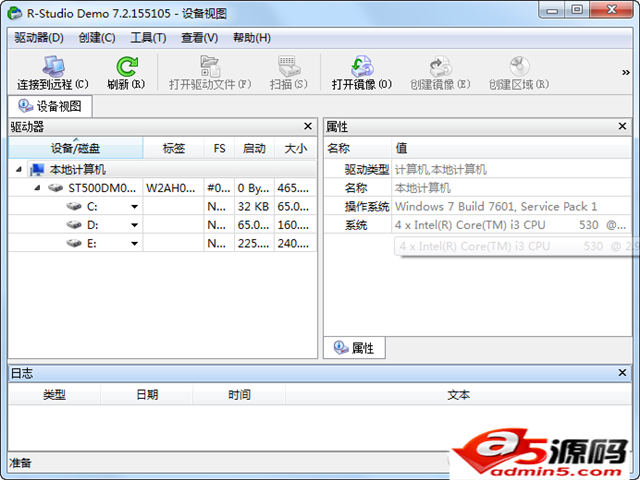The image size is (640, 480).
Task: Click the 文本 log column header
Action: (458, 395)
